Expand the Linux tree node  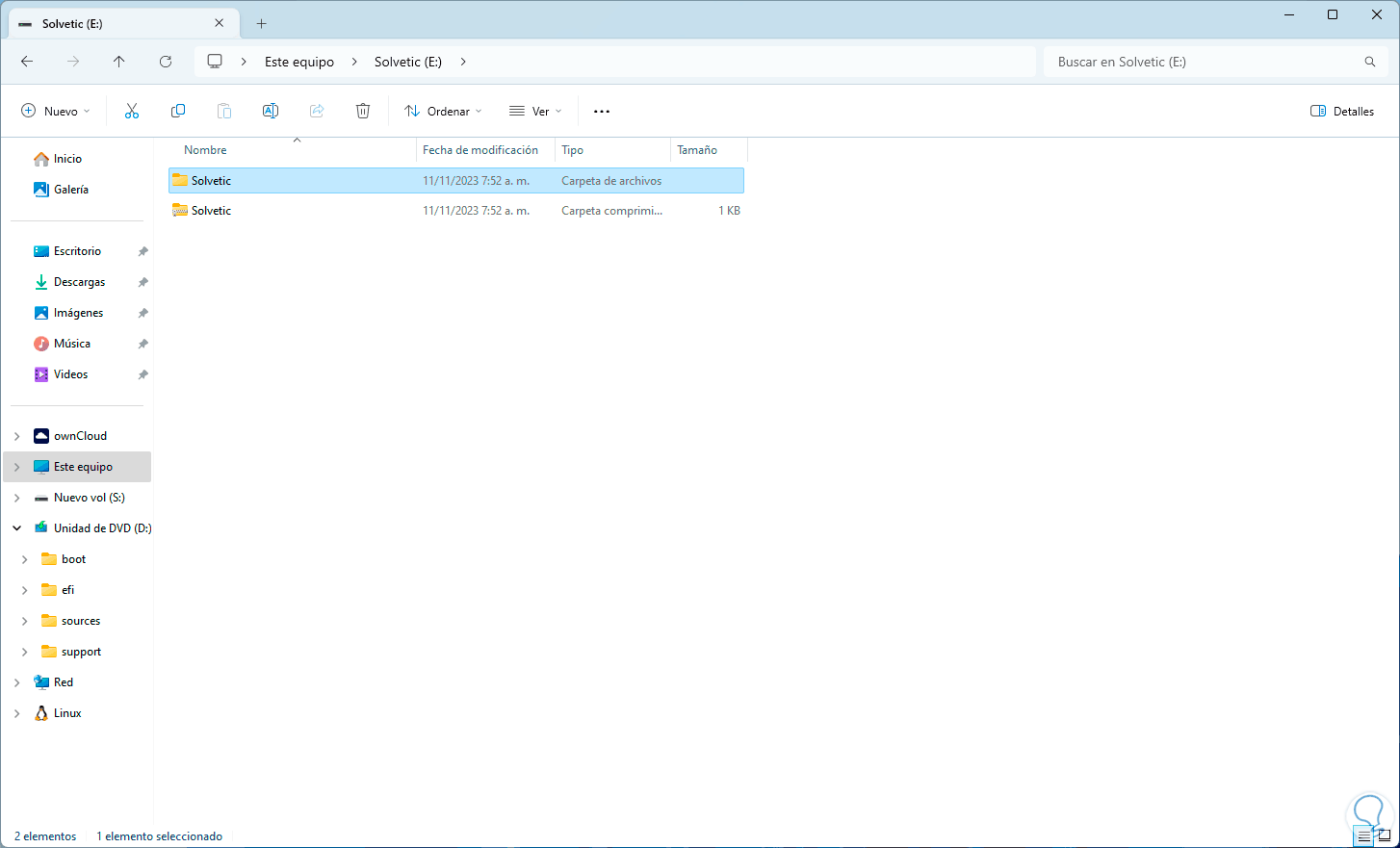17,713
